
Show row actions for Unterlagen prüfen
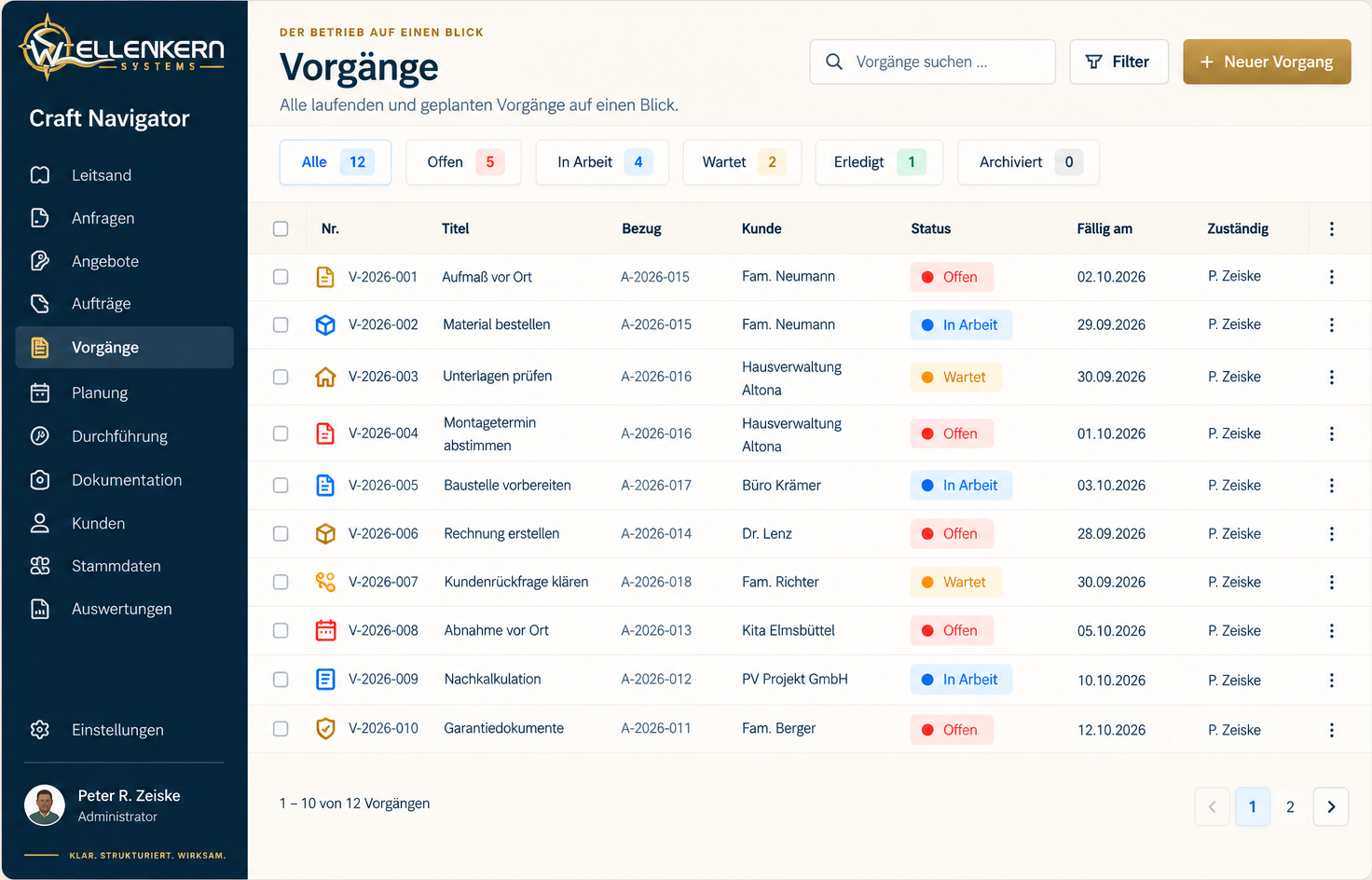(x=1332, y=377)
